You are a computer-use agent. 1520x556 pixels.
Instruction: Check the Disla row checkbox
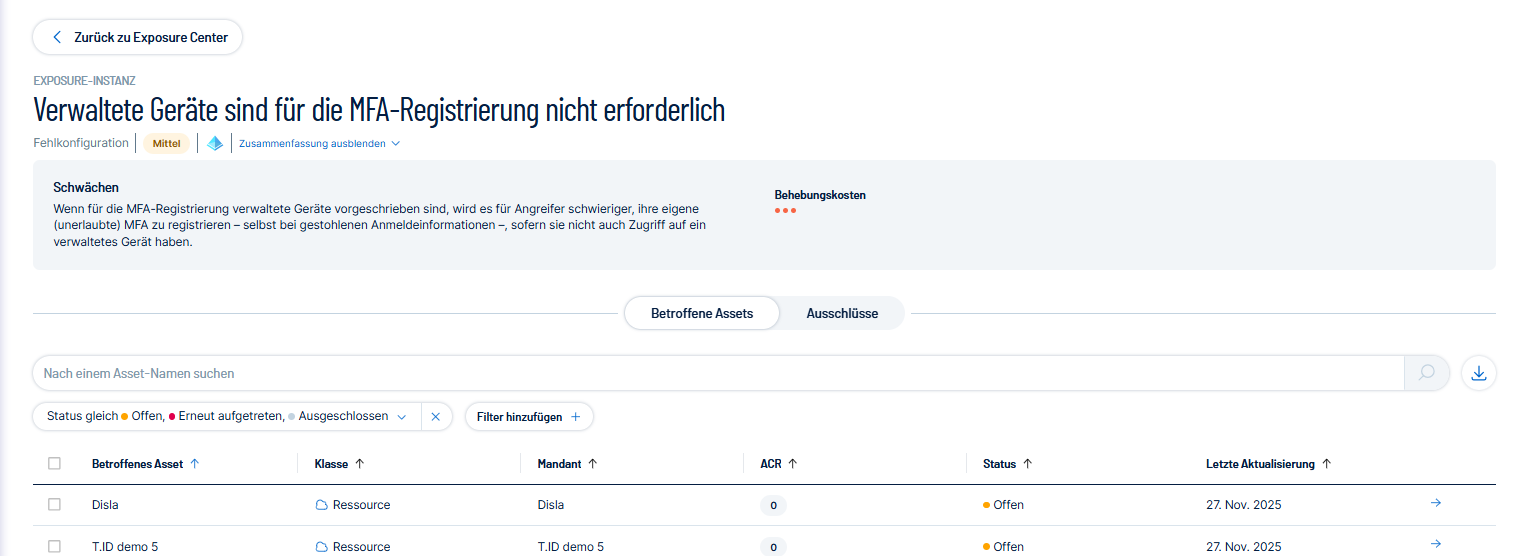54,505
